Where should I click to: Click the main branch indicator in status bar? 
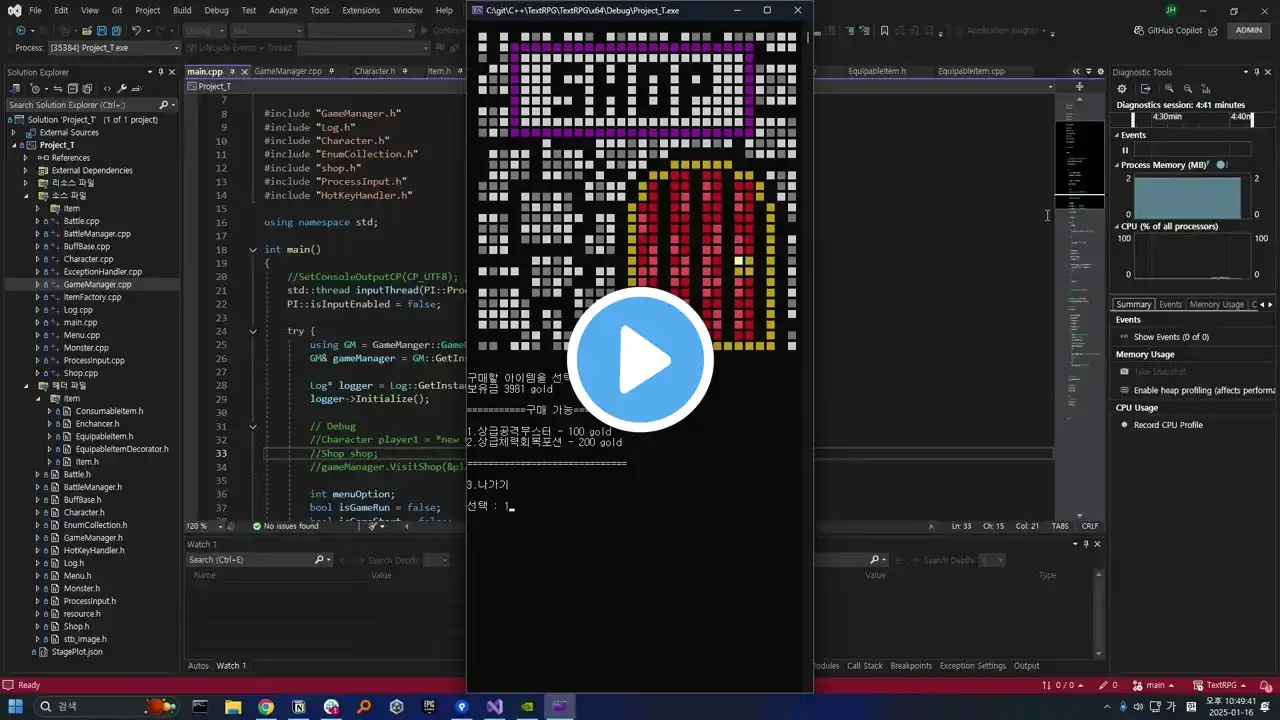[1152, 685]
